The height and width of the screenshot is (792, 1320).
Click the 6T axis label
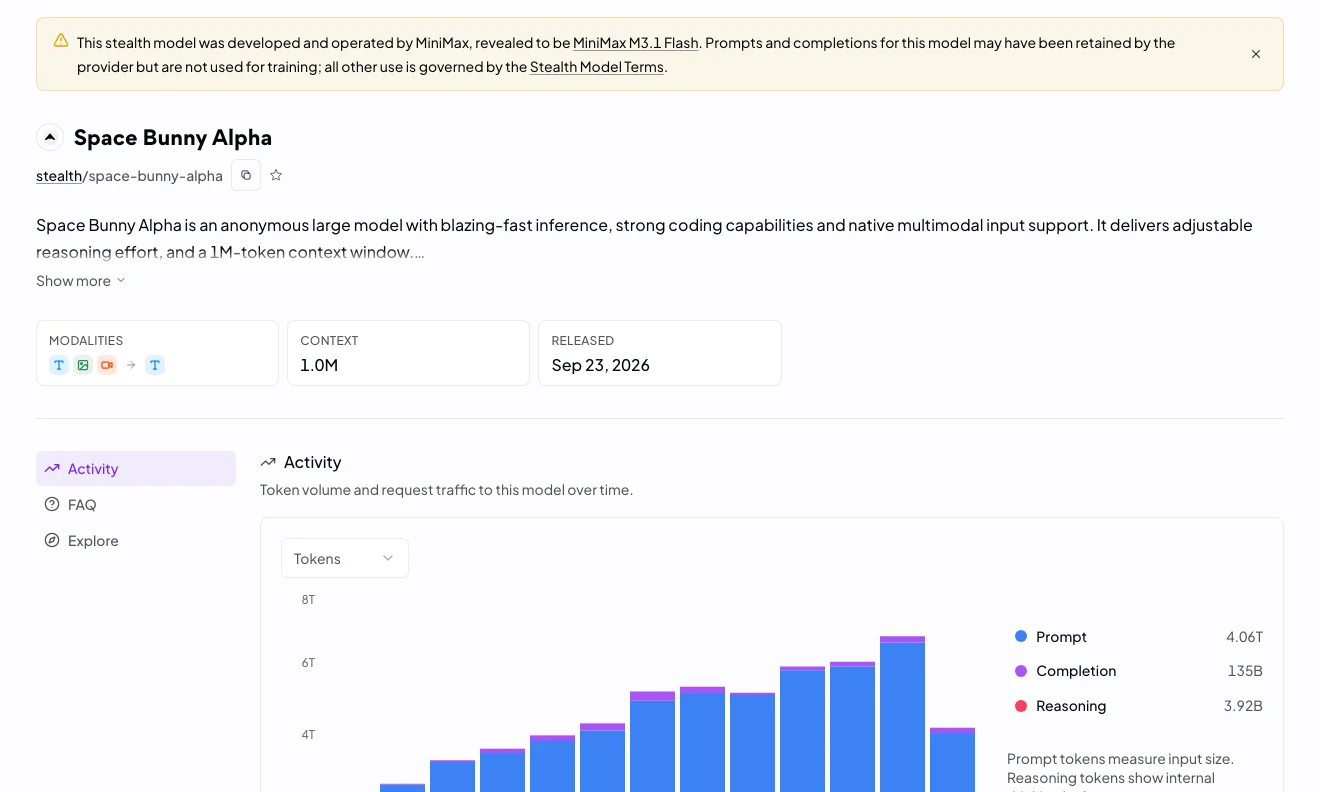308,662
